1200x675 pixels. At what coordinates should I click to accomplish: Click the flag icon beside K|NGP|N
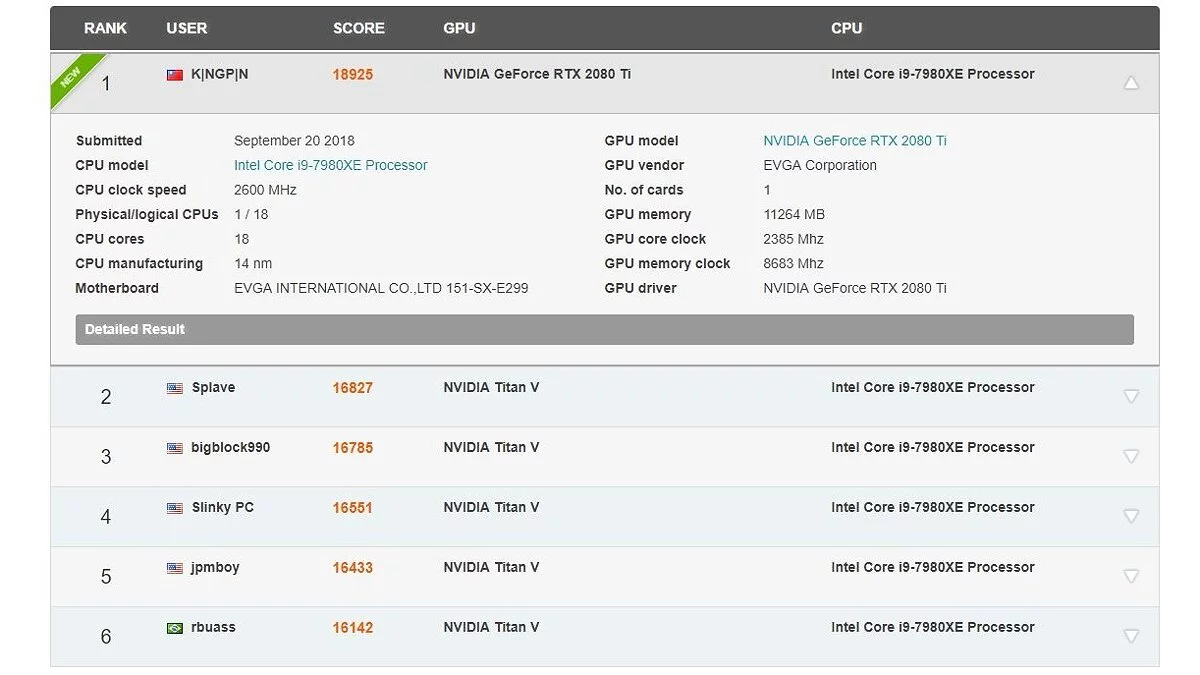(x=175, y=75)
